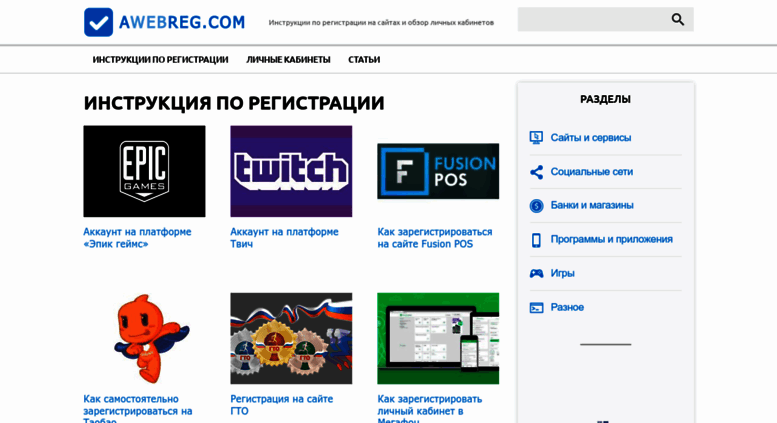The width and height of the screenshot is (777, 423).
Task: Open the Megafon devices thumbnail
Action: pos(438,338)
